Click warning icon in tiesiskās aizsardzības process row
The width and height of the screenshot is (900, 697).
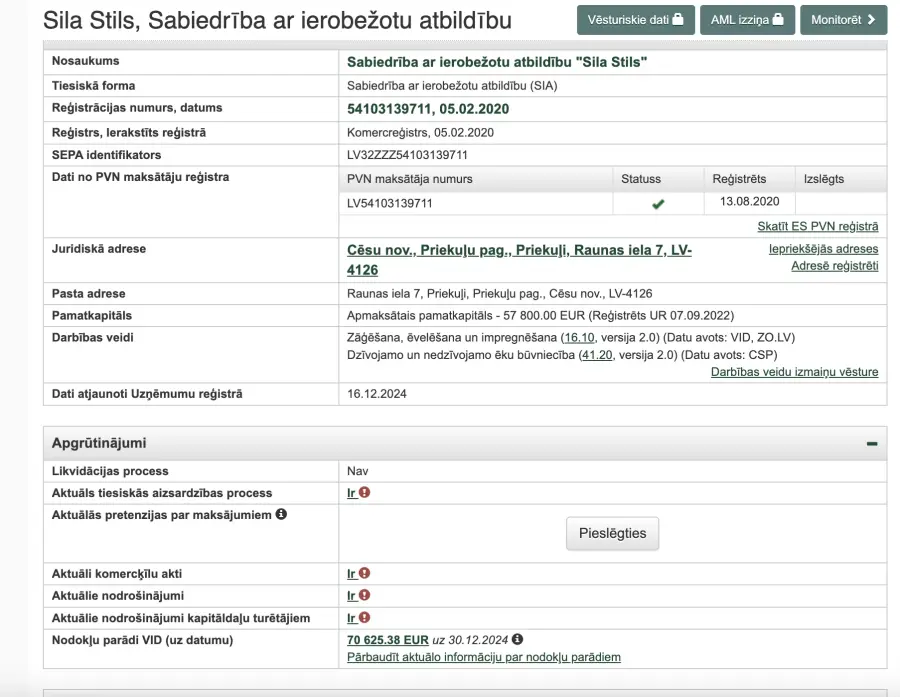coord(364,492)
